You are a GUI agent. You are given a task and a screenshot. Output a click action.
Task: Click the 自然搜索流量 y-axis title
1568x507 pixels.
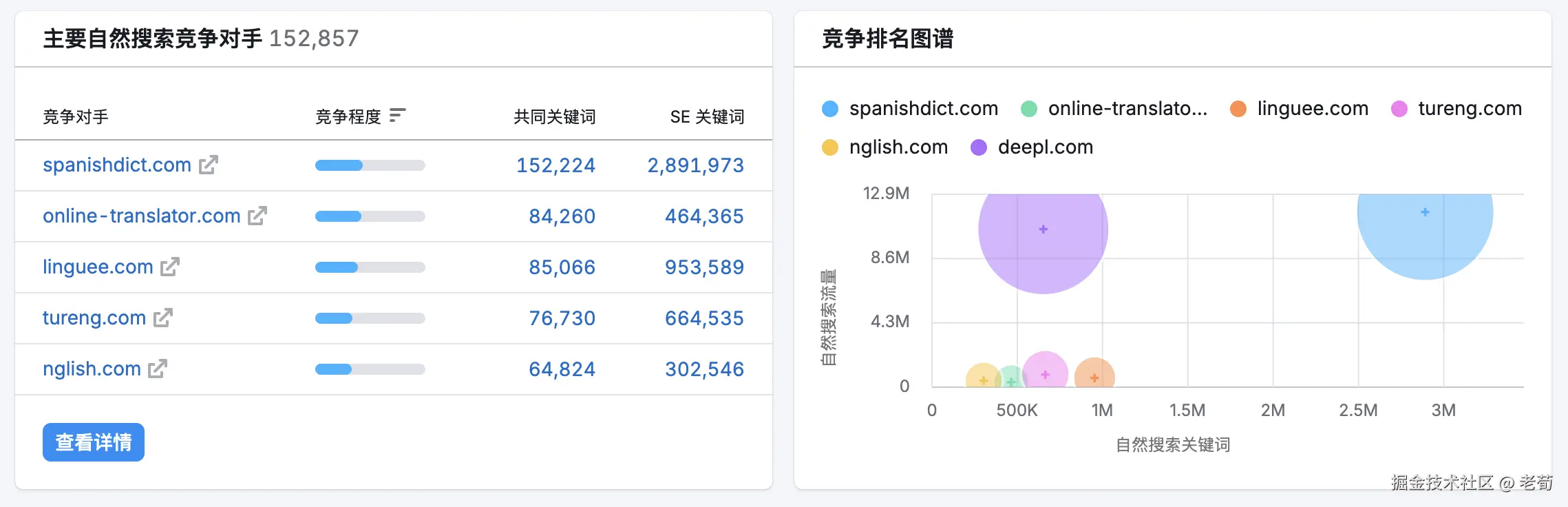click(x=829, y=317)
